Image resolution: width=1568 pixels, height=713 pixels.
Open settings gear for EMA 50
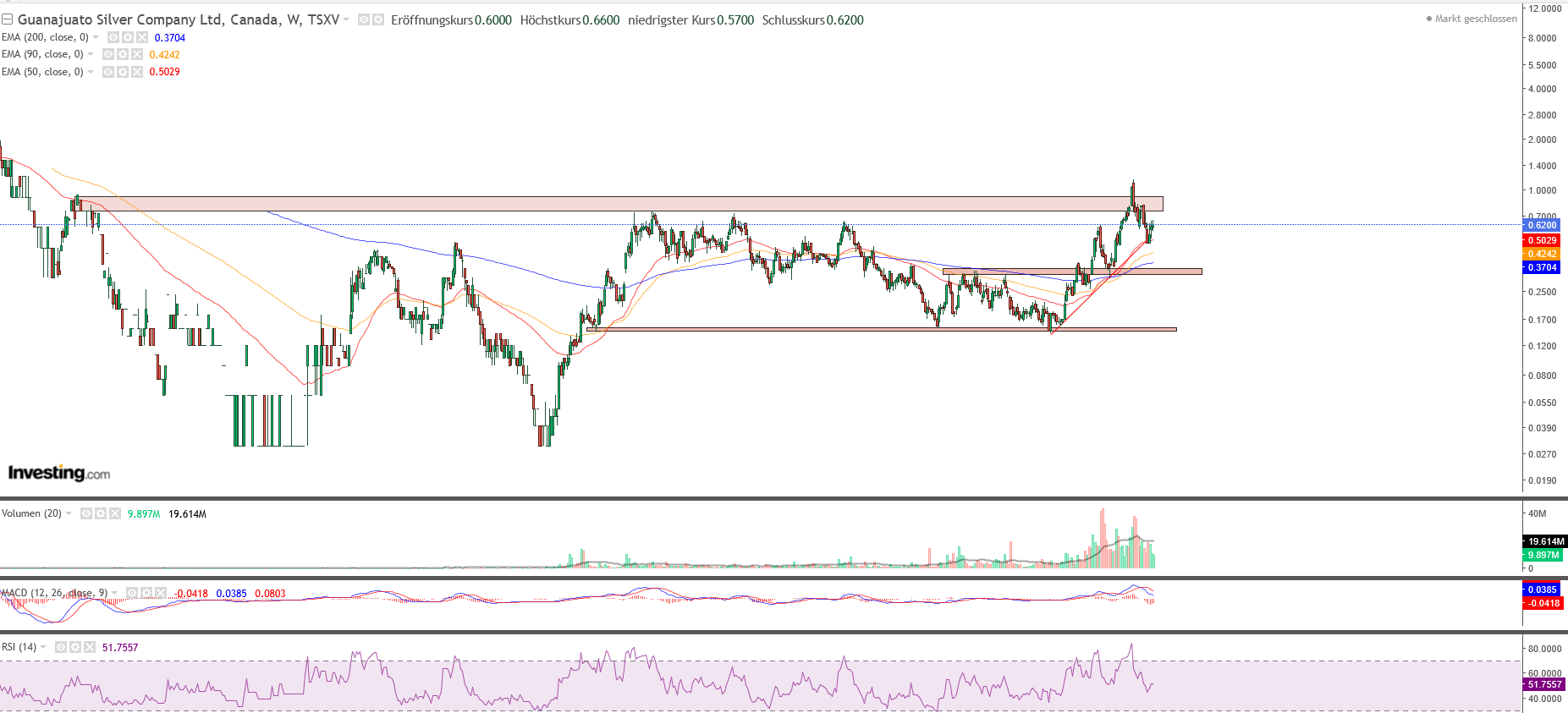click(x=123, y=72)
